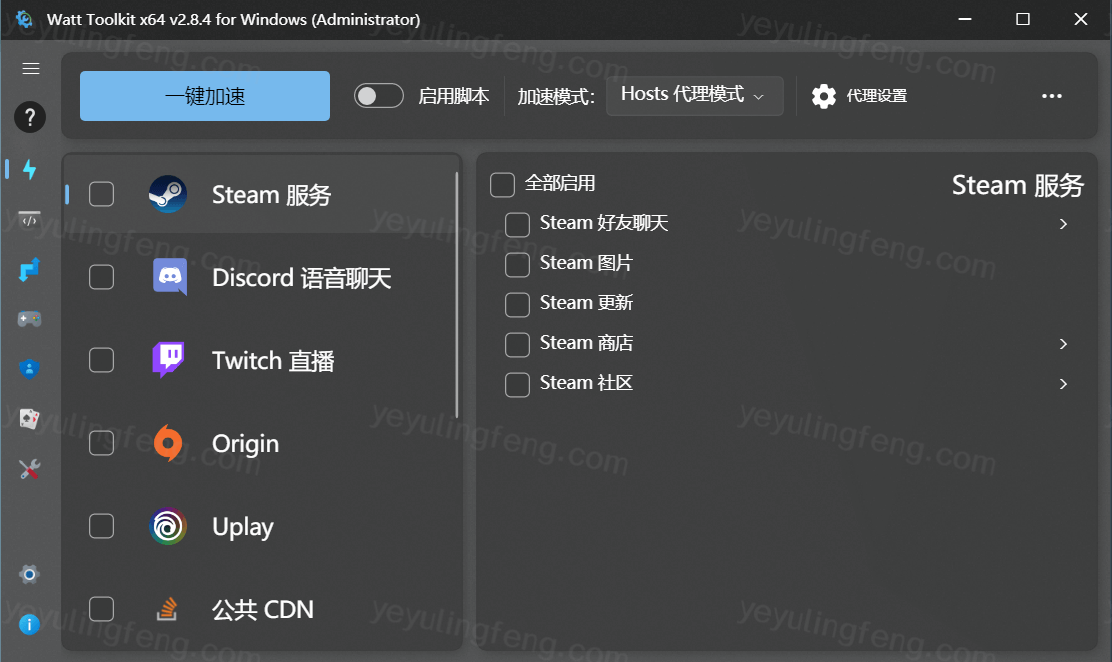1112x662 pixels.
Task: Open the three-dot more options menu
Action: pyautogui.click(x=1052, y=96)
